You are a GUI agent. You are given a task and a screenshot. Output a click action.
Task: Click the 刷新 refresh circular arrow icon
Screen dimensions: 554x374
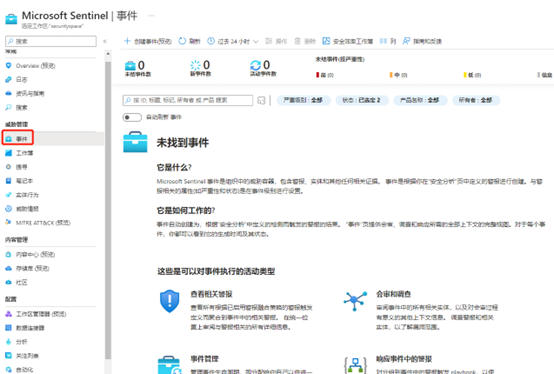pos(182,41)
